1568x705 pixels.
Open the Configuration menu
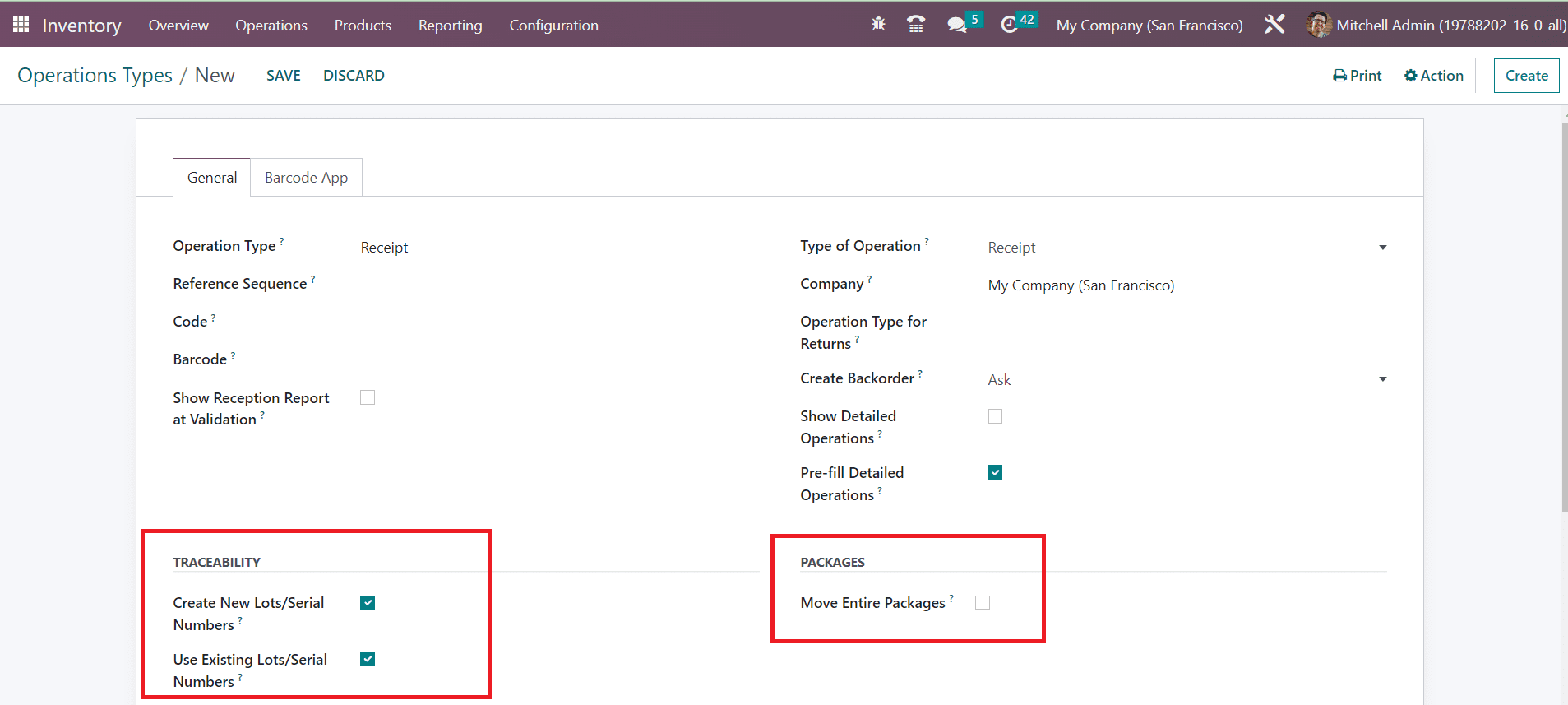pos(553,26)
